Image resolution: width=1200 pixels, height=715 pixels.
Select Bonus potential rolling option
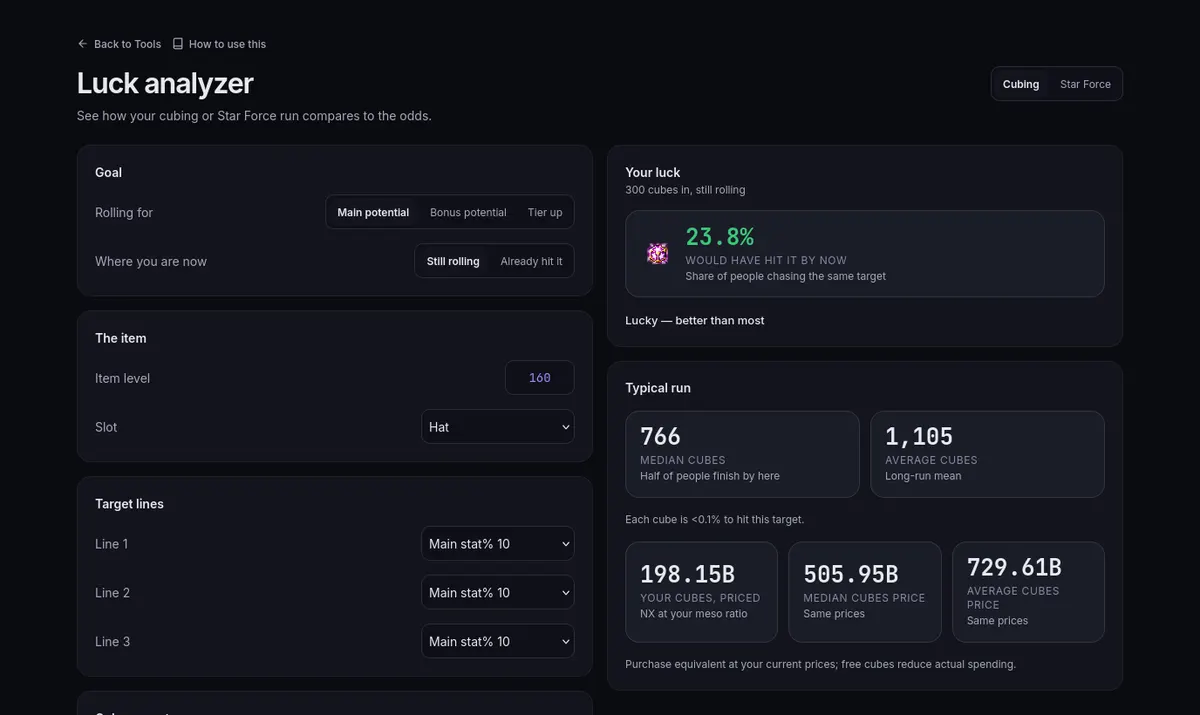pyautogui.click(x=468, y=212)
